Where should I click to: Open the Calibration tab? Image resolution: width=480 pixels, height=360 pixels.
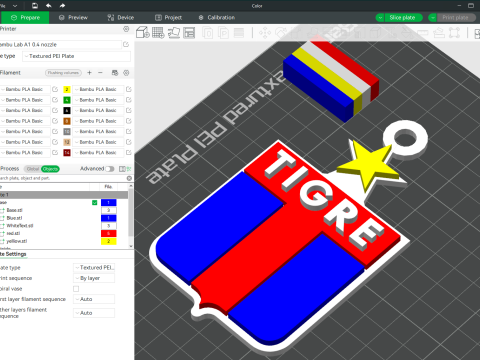click(217, 18)
